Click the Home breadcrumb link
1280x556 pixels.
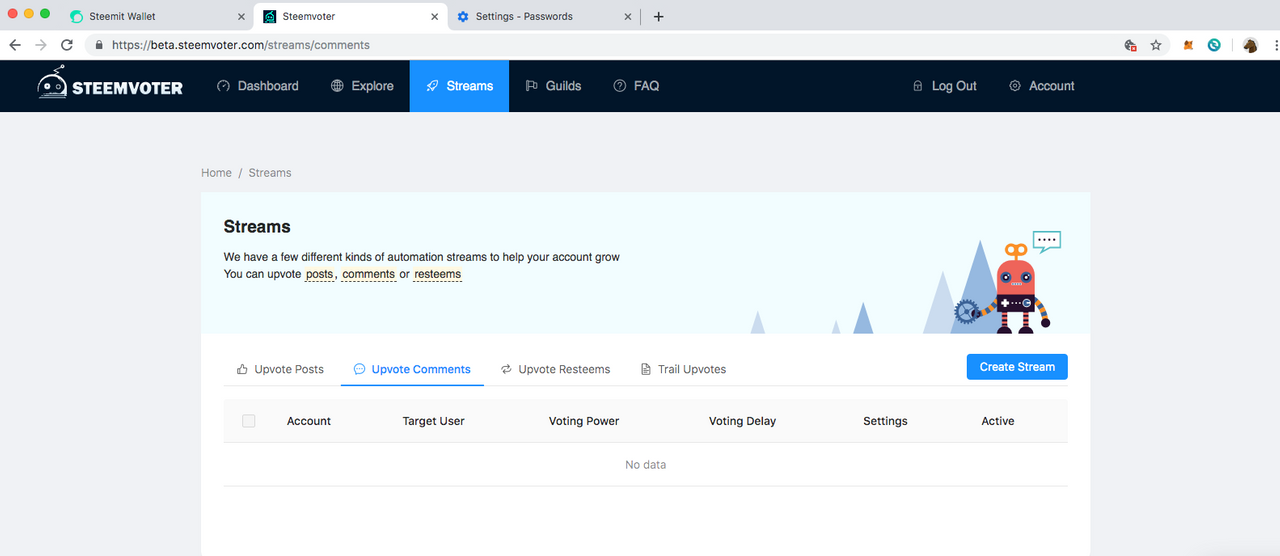pyautogui.click(x=216, y=173)
